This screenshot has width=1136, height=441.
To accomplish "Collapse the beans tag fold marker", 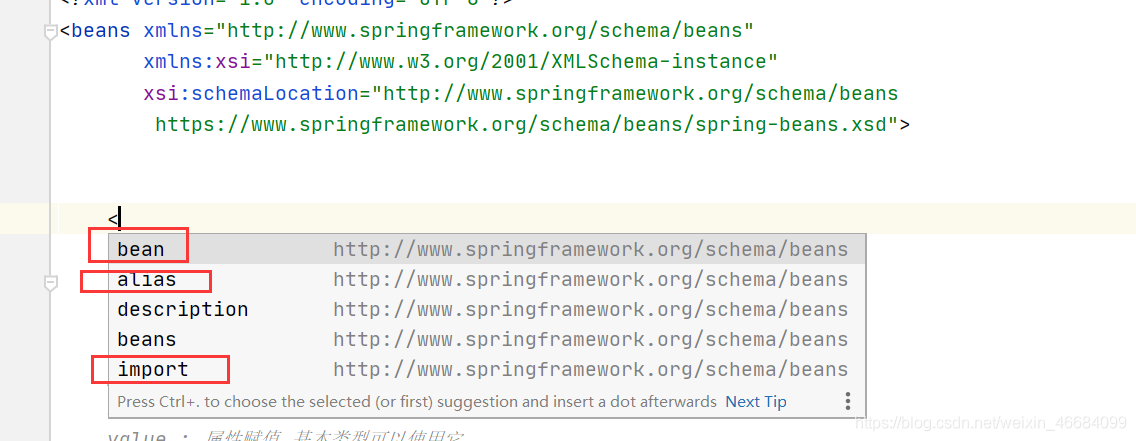I will point(51,33).
